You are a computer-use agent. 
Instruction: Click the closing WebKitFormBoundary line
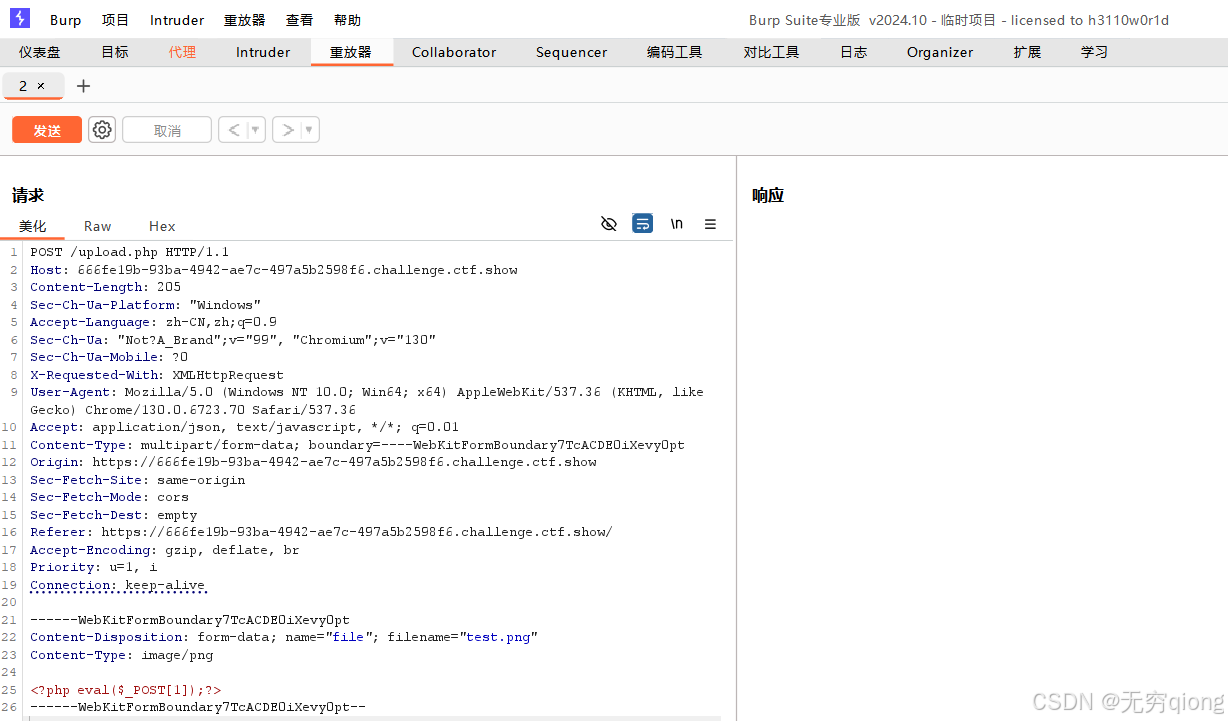198,707
